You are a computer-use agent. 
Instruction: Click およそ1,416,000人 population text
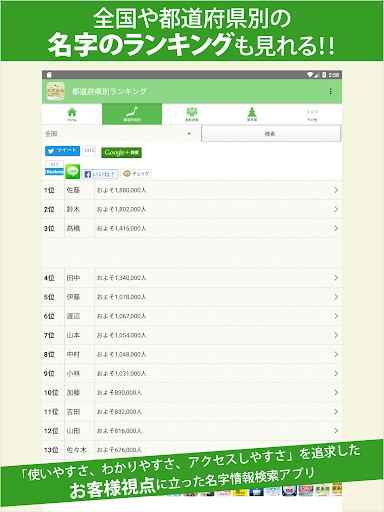click(121, 228)
